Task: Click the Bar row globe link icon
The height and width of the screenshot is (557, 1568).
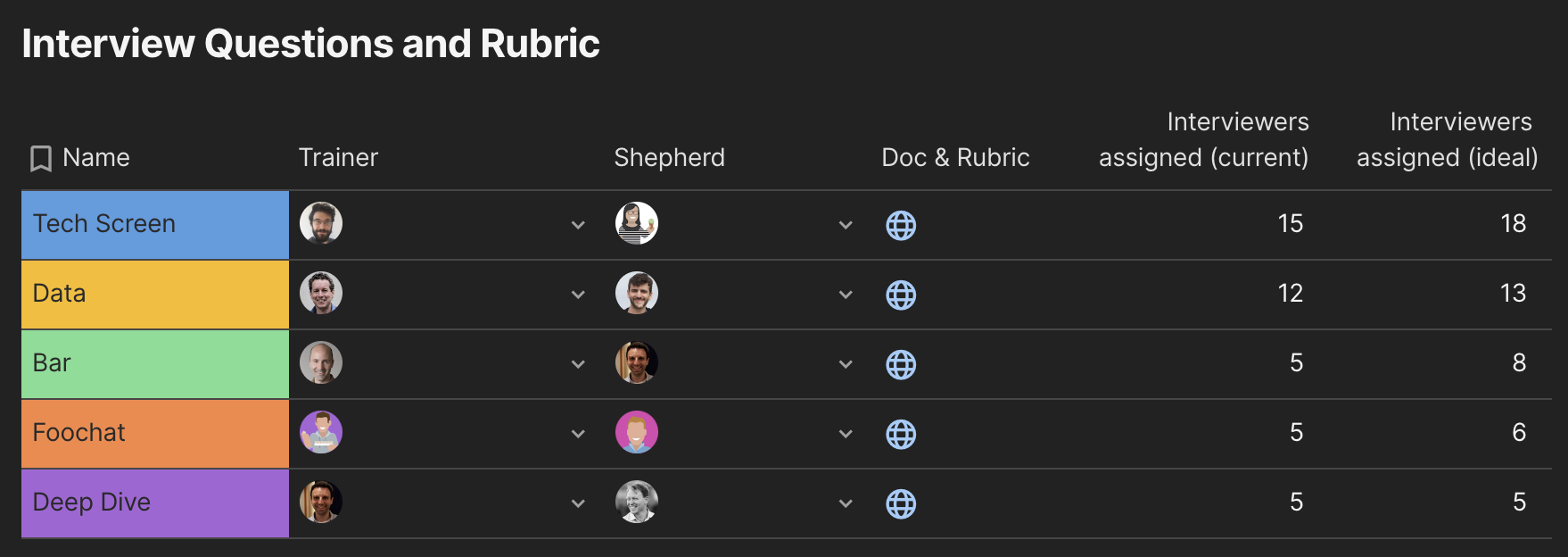Action: (901, 364)
